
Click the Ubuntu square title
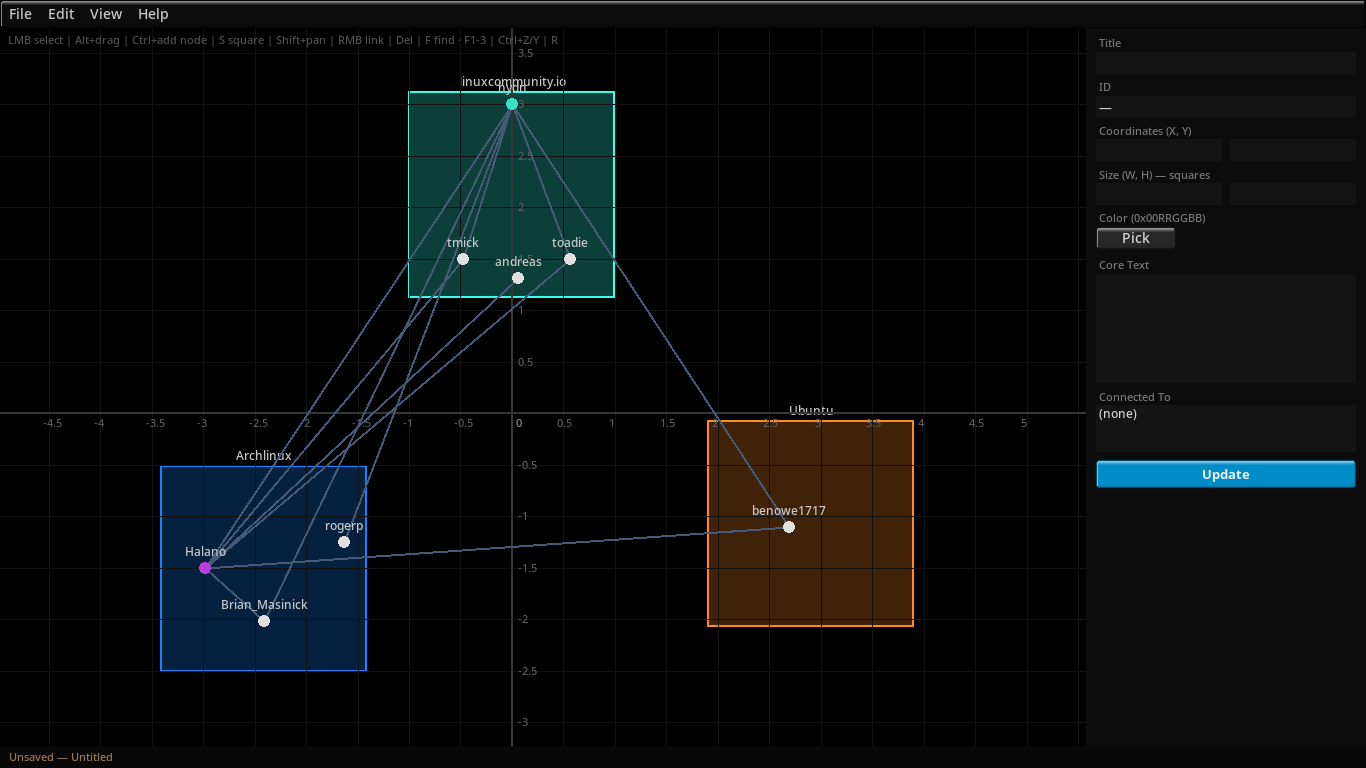pyautogui.click(x=811, y=411)
